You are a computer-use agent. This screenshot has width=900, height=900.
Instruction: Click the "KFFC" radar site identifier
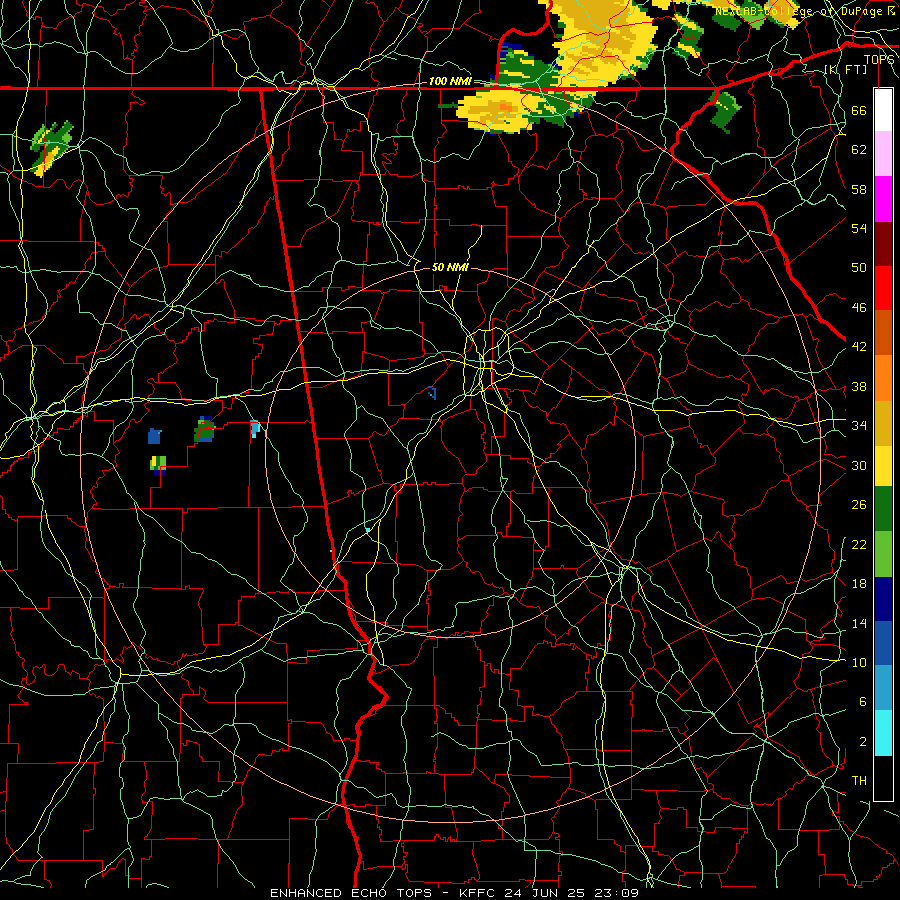479,893
